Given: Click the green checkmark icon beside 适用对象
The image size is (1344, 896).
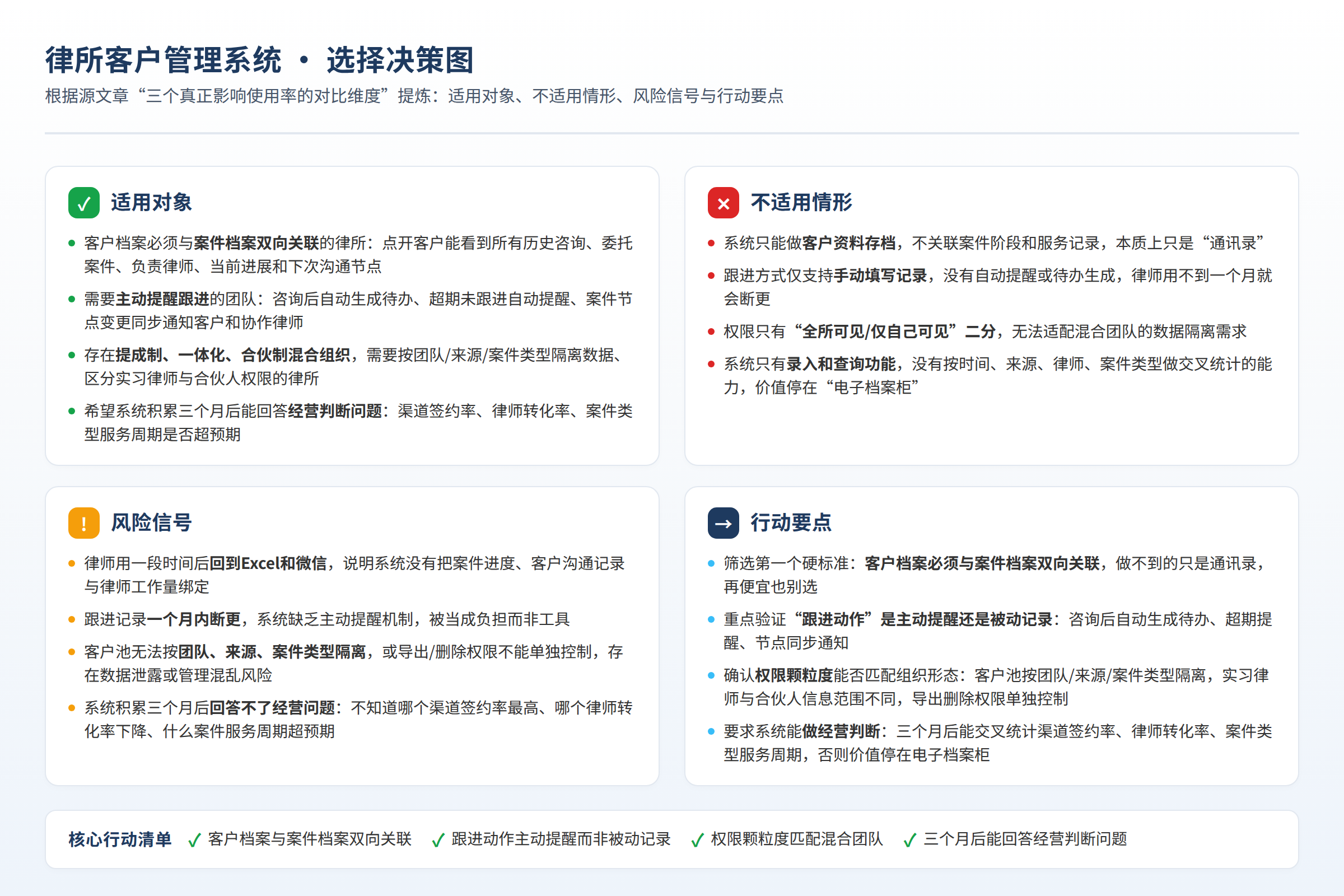Looking at the screenshot, I should point(84,203).
